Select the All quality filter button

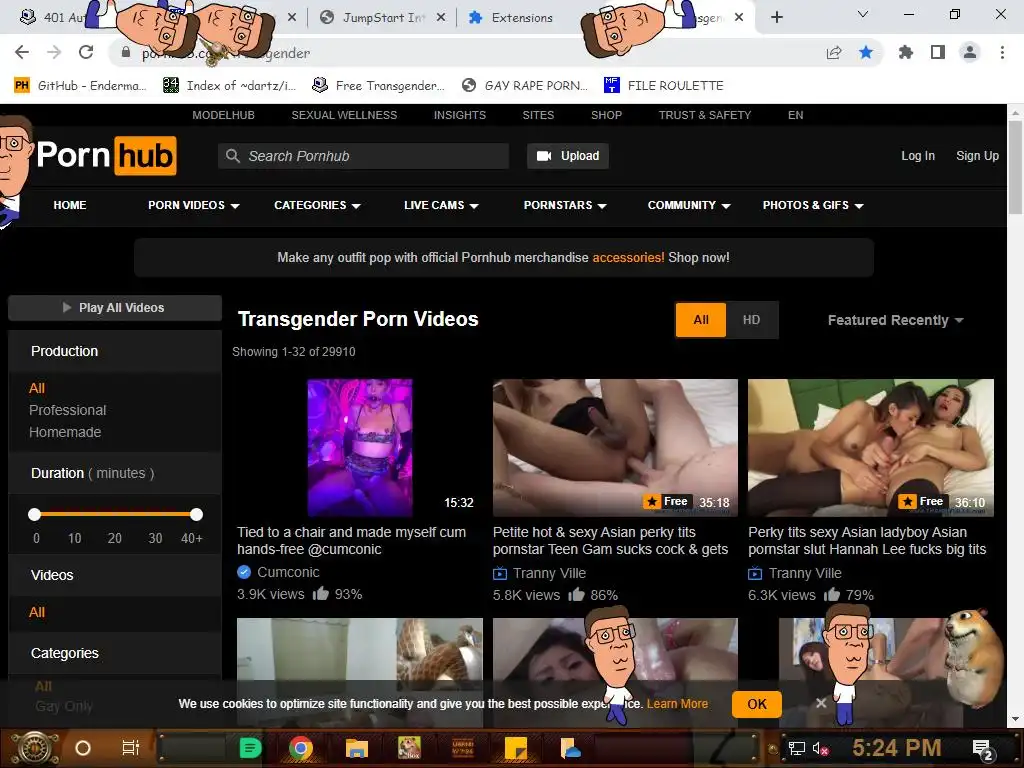click(x=701, y=320)
